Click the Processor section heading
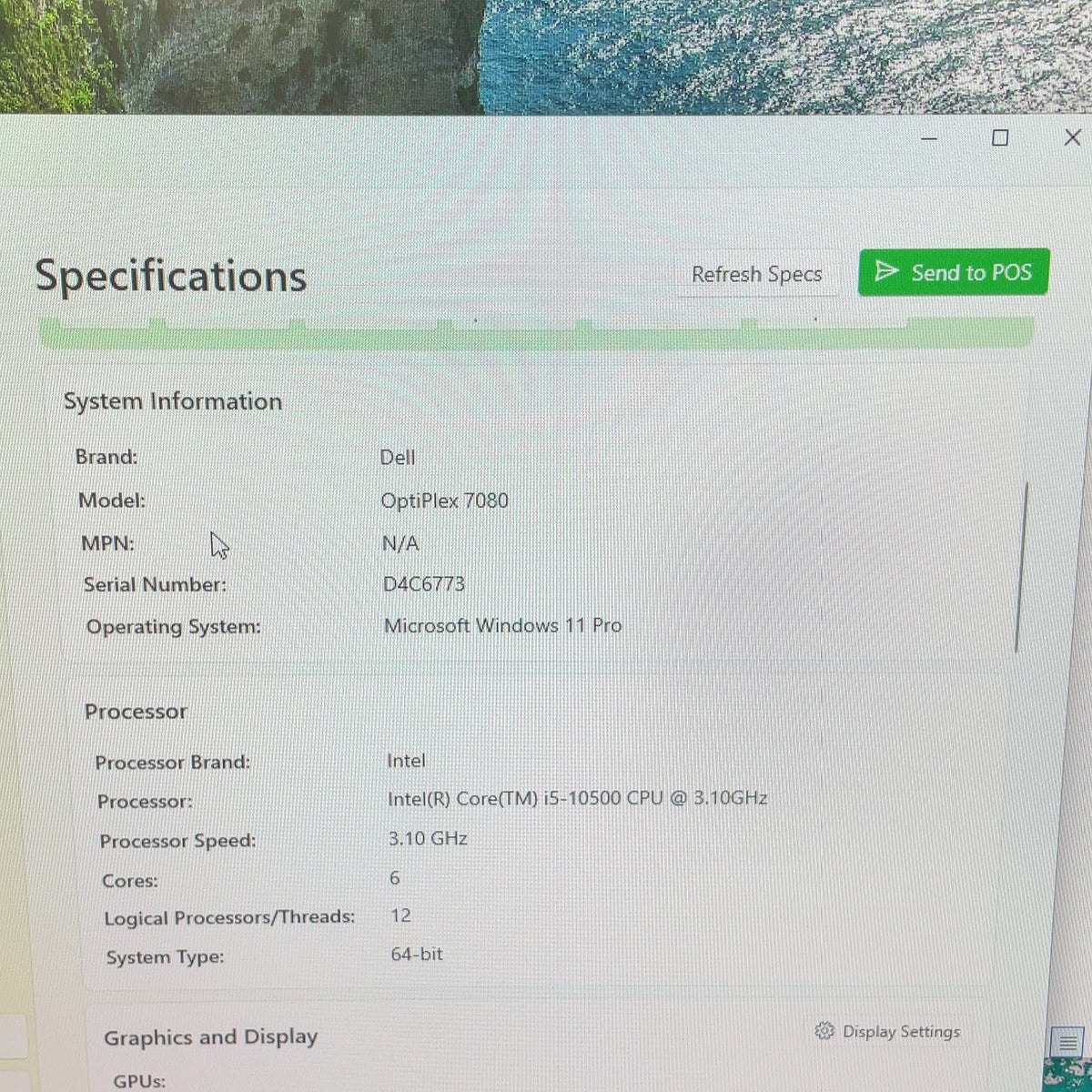 136,712
